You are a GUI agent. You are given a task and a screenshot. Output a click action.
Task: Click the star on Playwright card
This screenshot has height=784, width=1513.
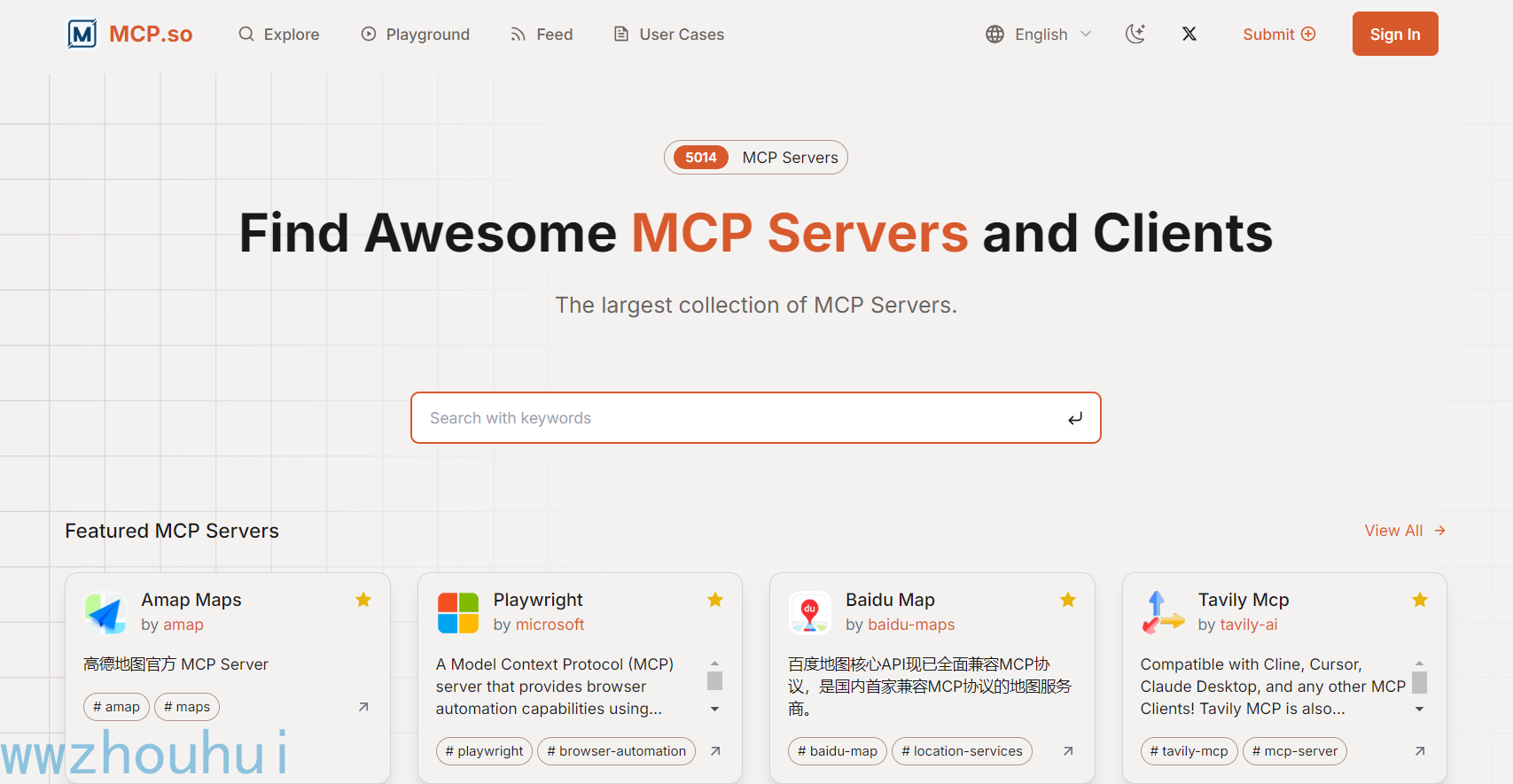[715, 600]
